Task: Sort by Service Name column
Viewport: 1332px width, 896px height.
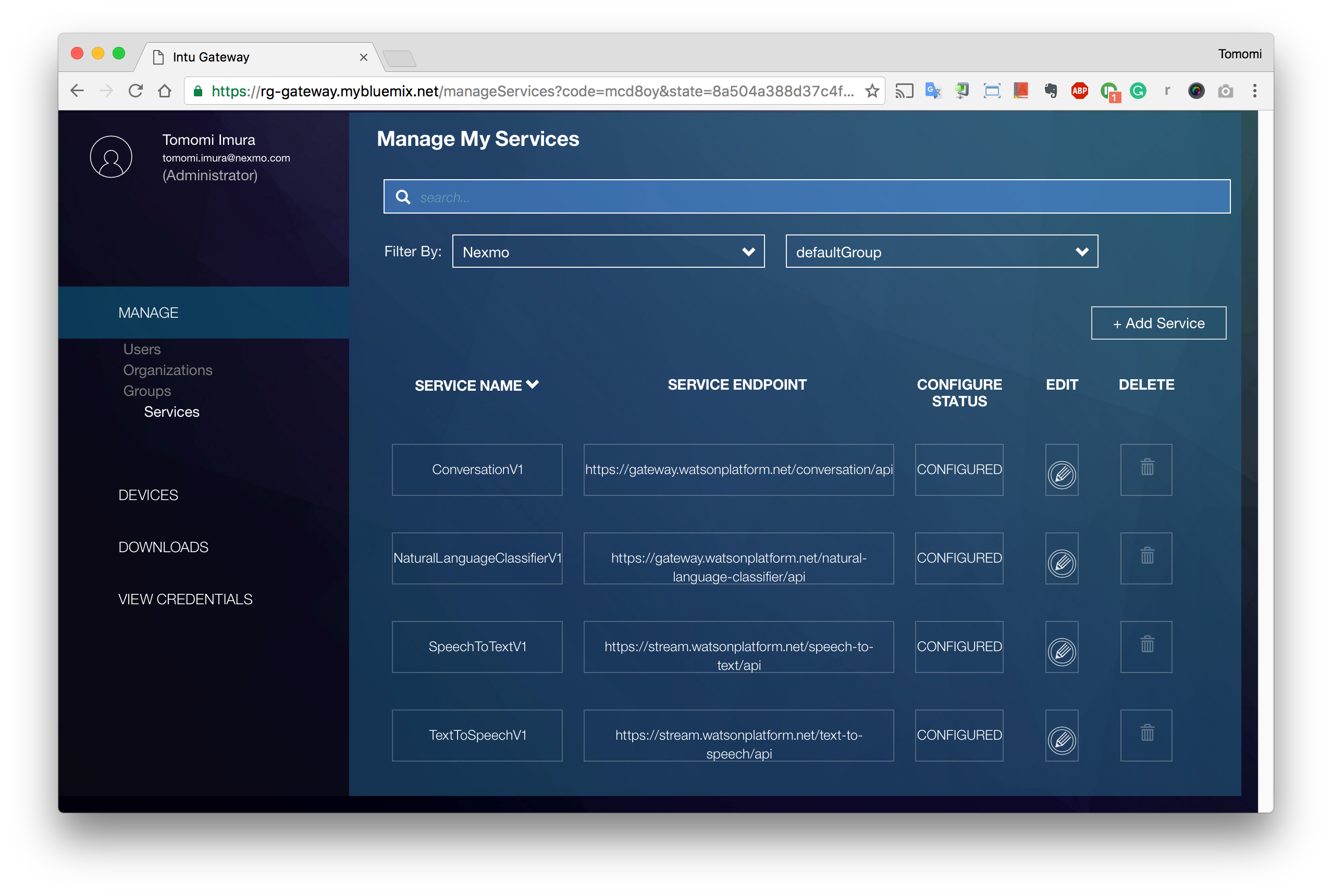Action: [x=477, y=385]
